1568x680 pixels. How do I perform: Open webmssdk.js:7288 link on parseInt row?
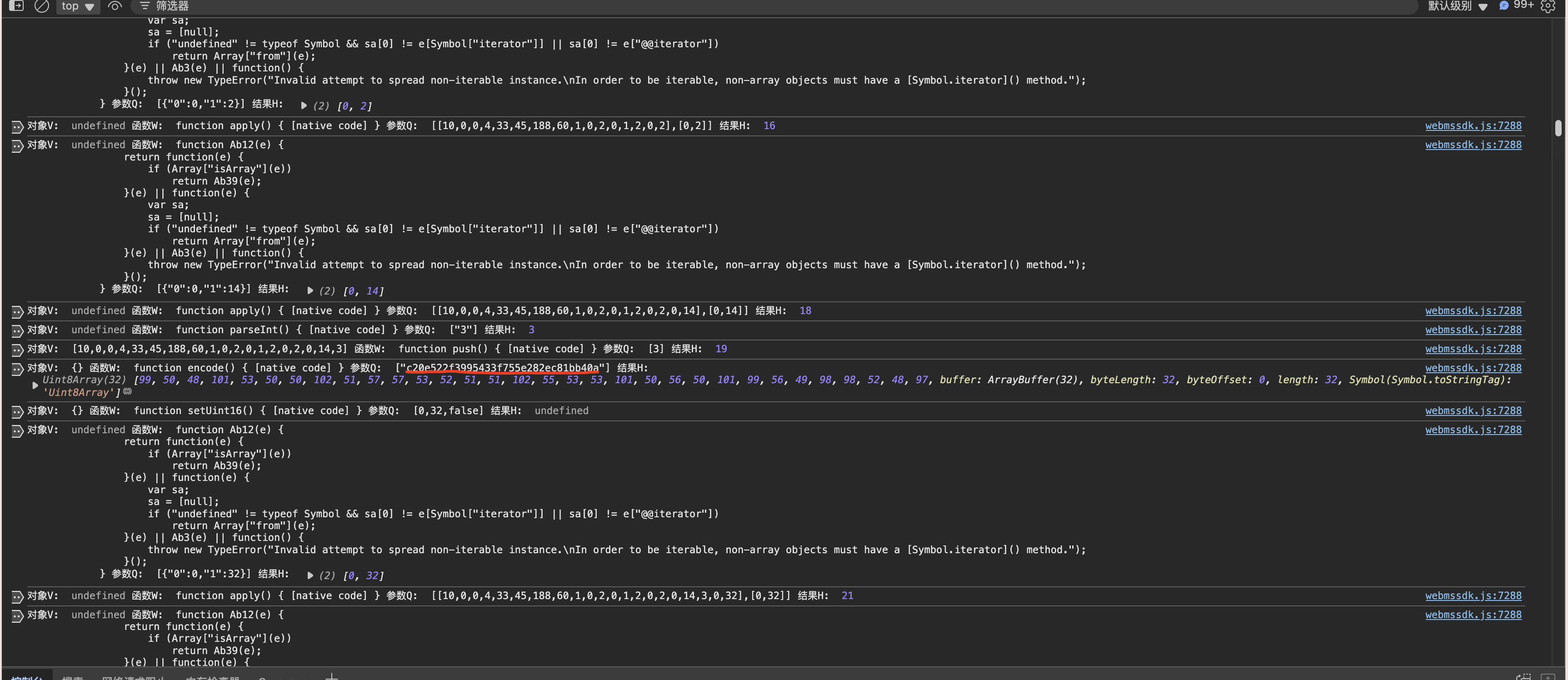pos(1473,330)
